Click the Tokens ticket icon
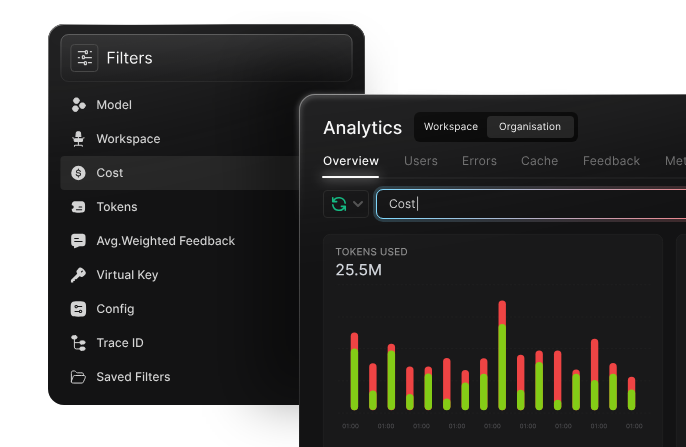 (x=78, y=207)
